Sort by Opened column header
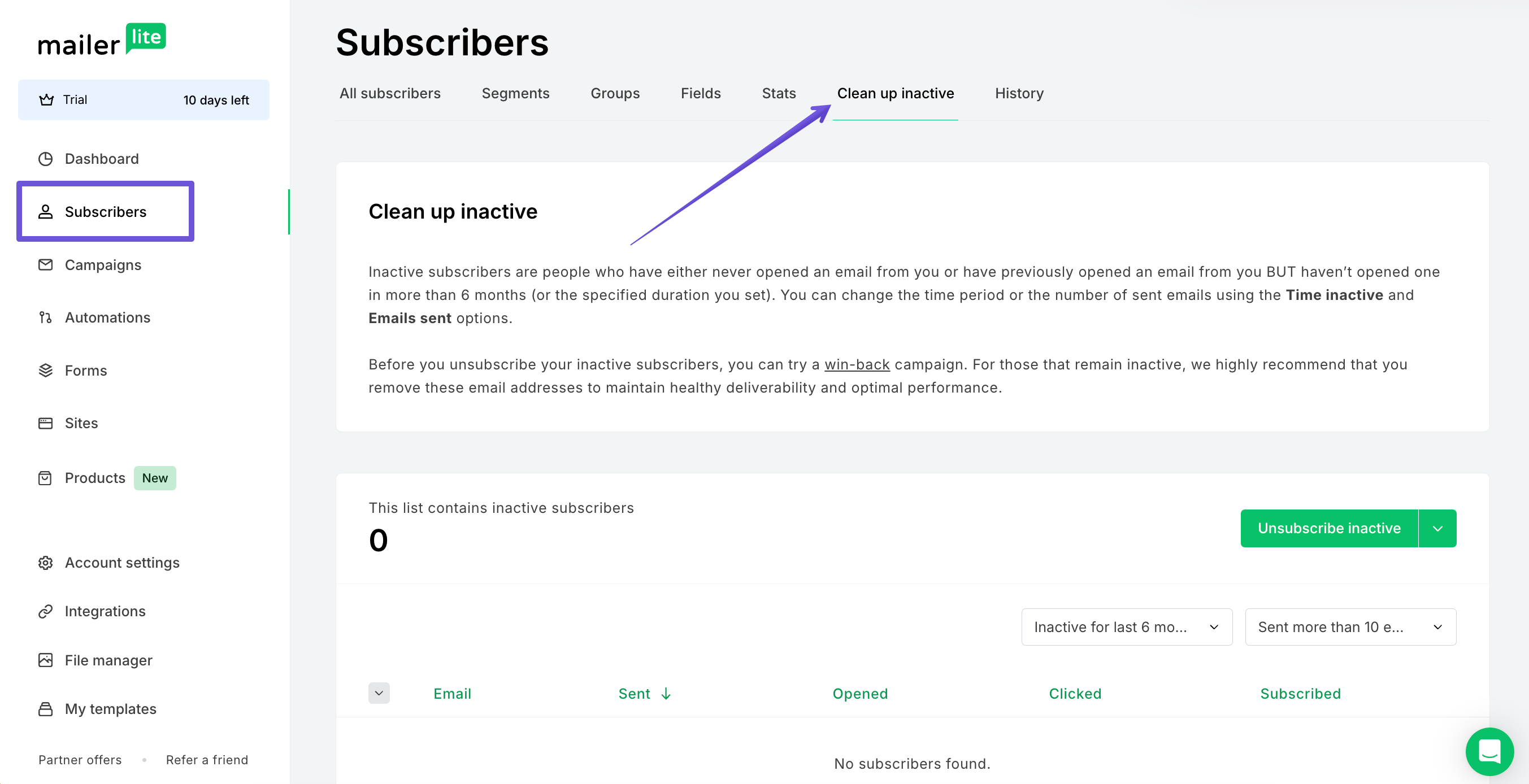 860,693
